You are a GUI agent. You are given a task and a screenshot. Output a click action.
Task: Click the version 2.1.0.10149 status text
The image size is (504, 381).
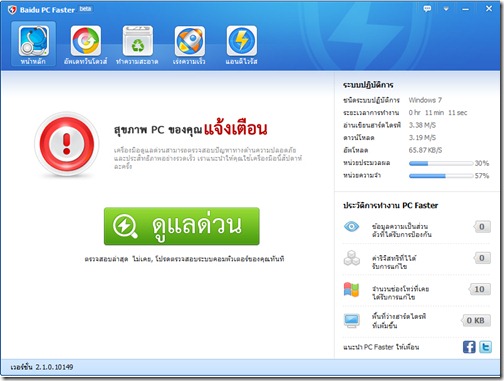tap(42, 367)
